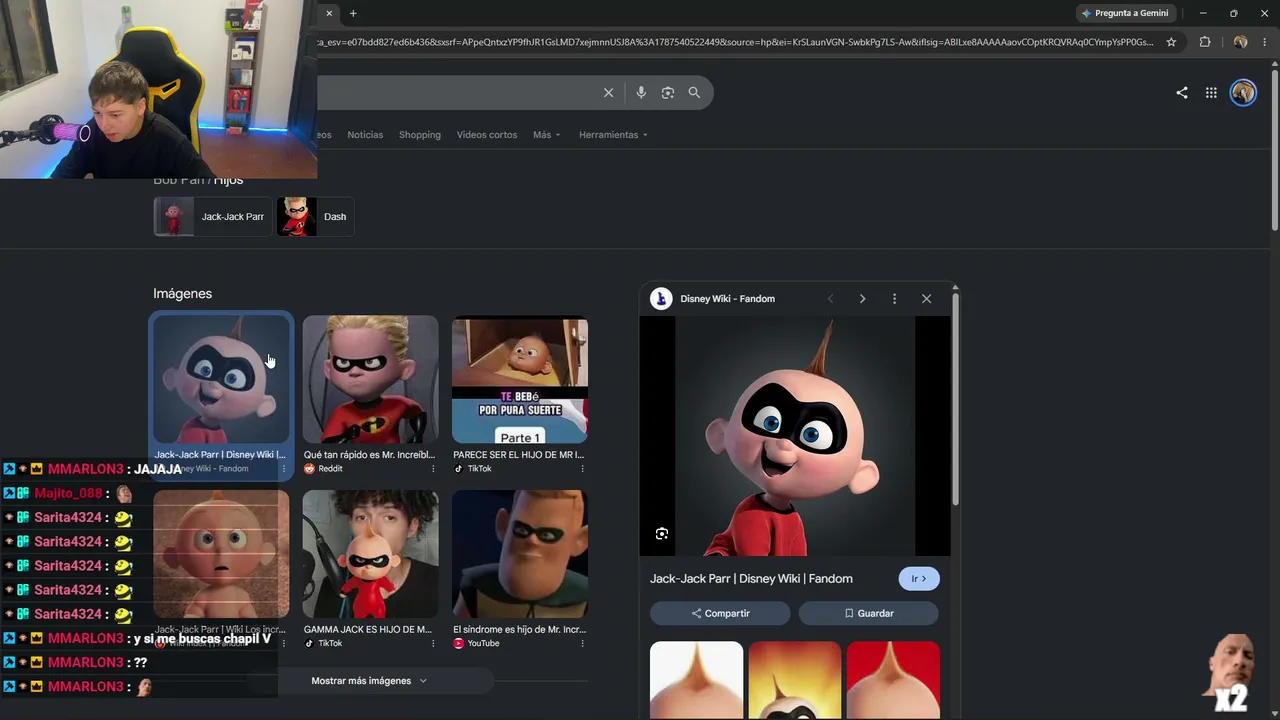
Task: Open the Jack-Jack Parr Disney Wiki Fandom title link
Action: 751,579
